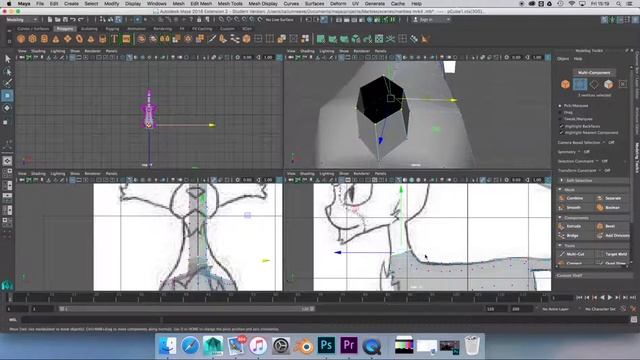This screenshot has width=640, height=360.
Task: Collapse the Tools section
Action: click(593, 246)
